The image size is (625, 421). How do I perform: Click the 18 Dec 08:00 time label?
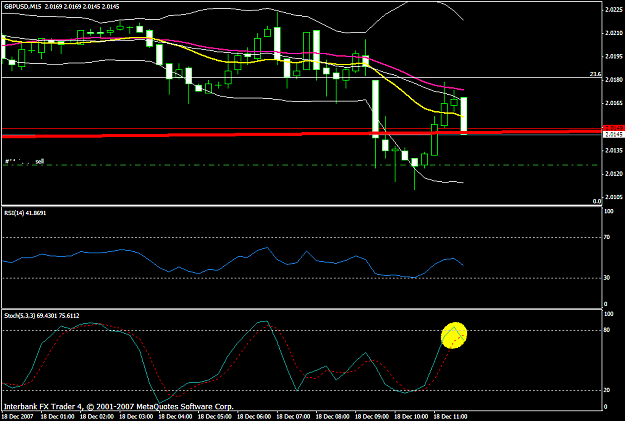332,417
